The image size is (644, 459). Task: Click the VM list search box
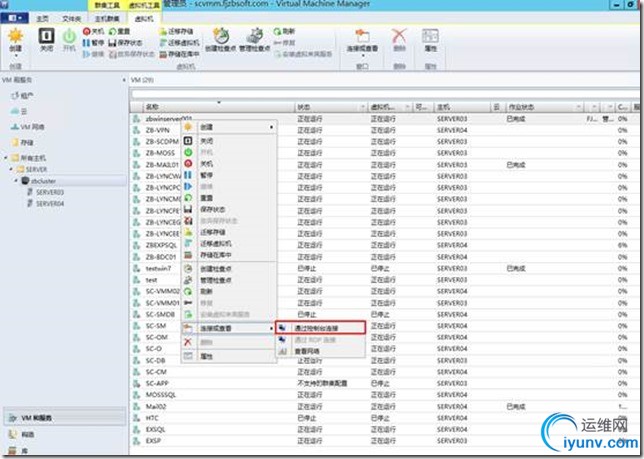click(x=384, y=94)
